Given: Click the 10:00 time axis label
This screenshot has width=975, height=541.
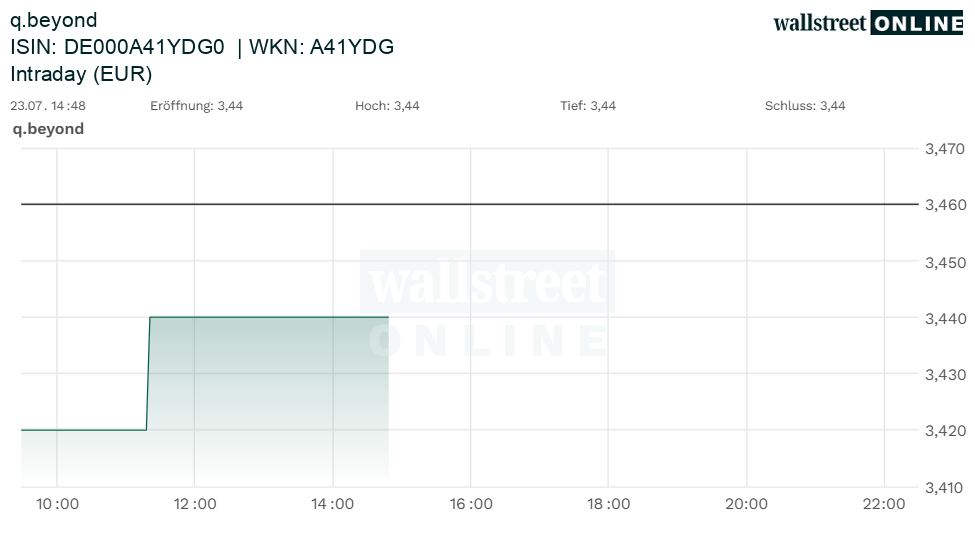Looking at the screenshot, I should point(57,504).
